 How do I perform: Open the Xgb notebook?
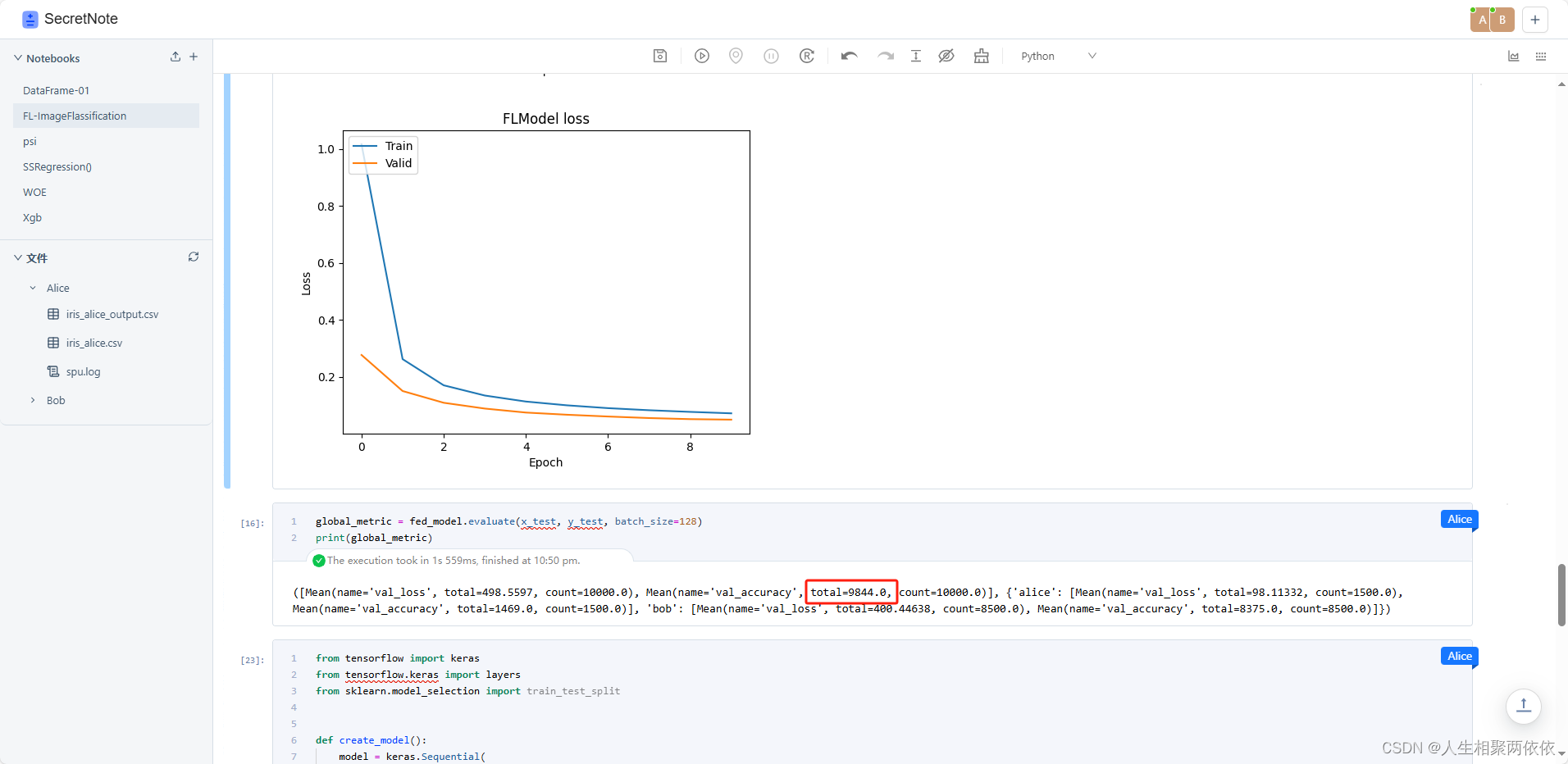tap(106, 217)
